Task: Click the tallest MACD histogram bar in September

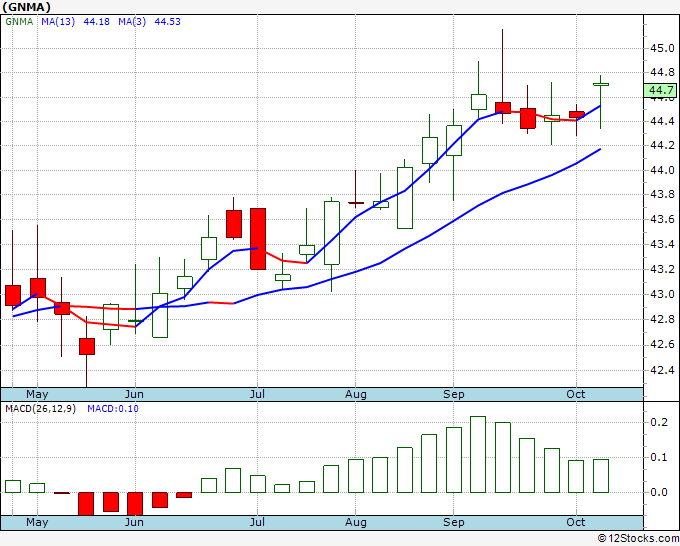Action: coord(478,454)
